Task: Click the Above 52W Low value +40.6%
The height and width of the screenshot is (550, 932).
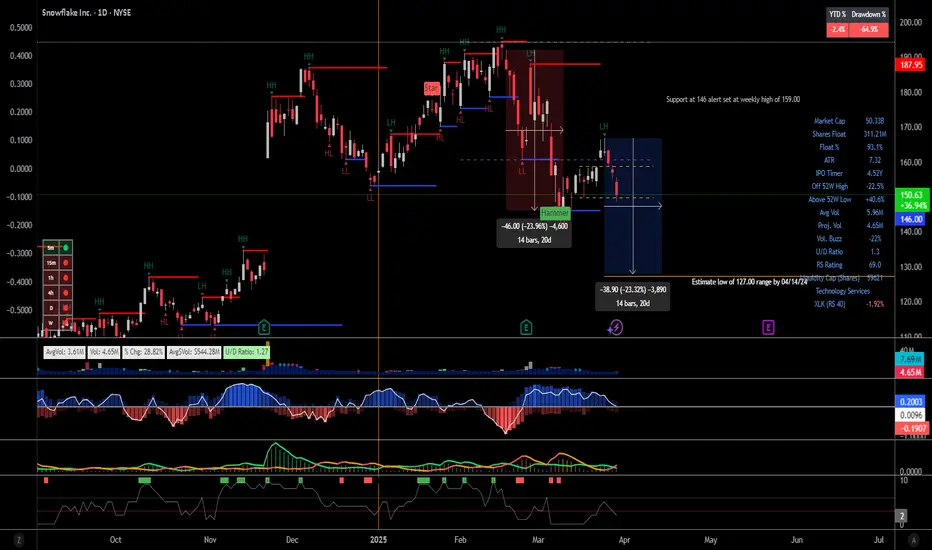Action: (874, 199)
